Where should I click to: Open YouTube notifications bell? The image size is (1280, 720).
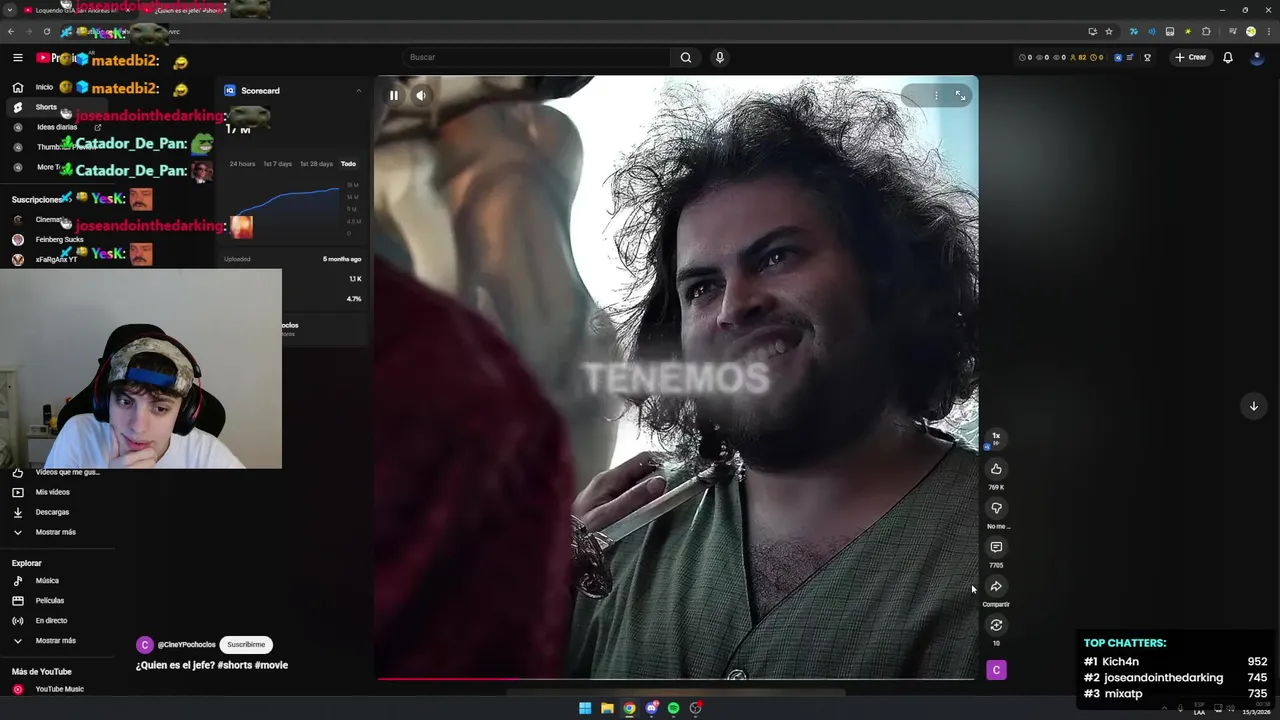1228,57
